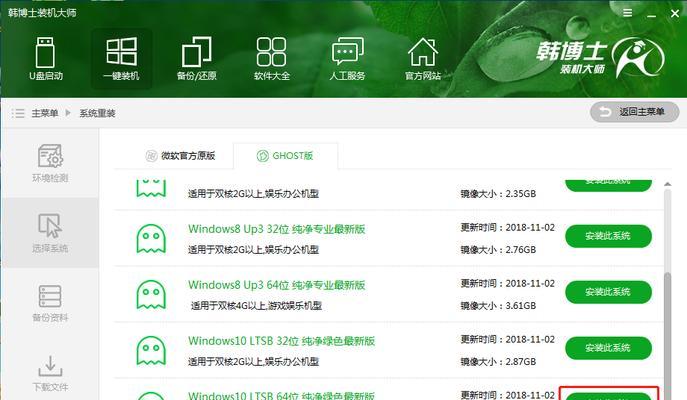Image resolution: width=687 pixels, height=400 pixels.
Task: Open the 备份/还原 section
Action: 196,59
